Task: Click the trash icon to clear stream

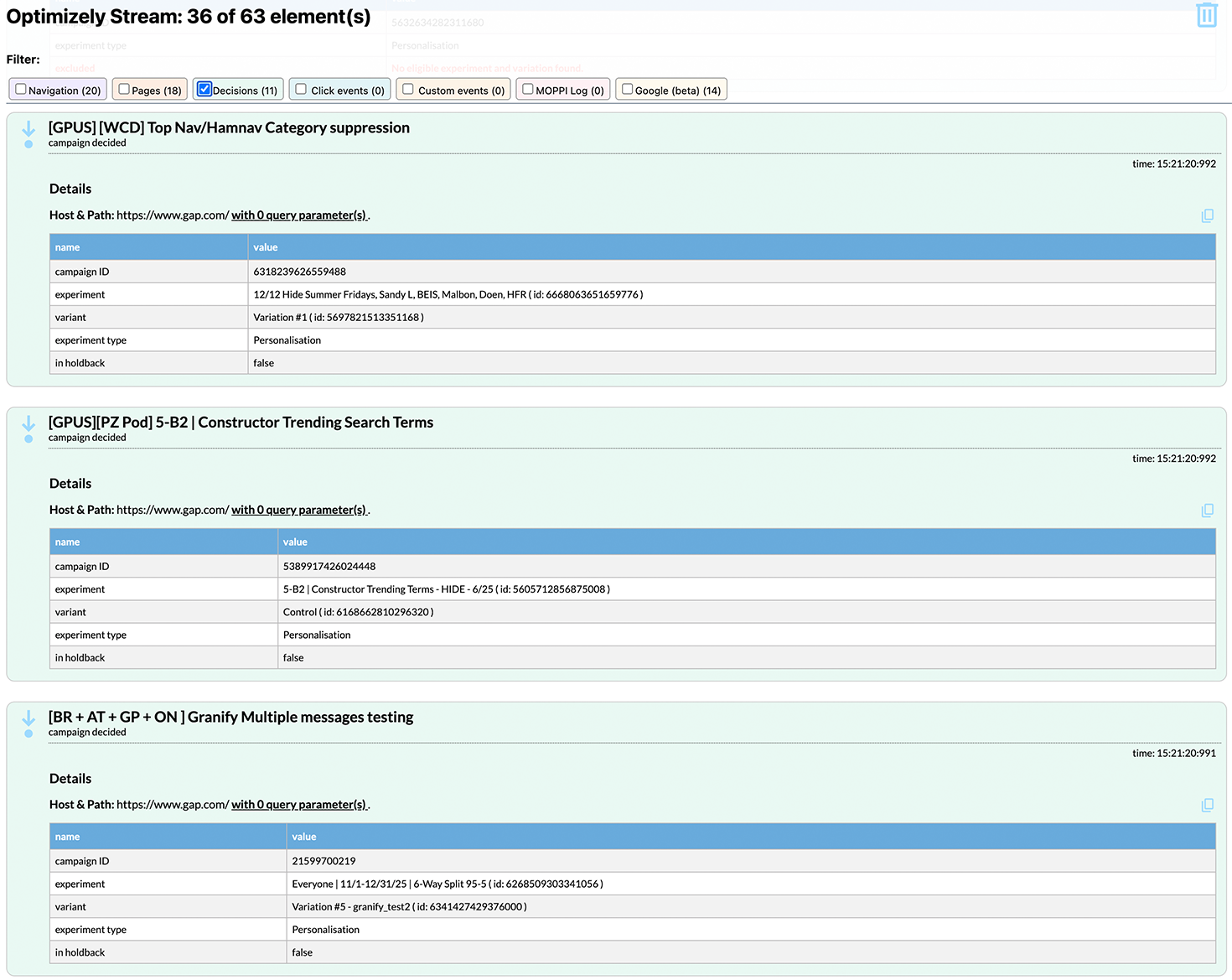Action: [1206, 15]
